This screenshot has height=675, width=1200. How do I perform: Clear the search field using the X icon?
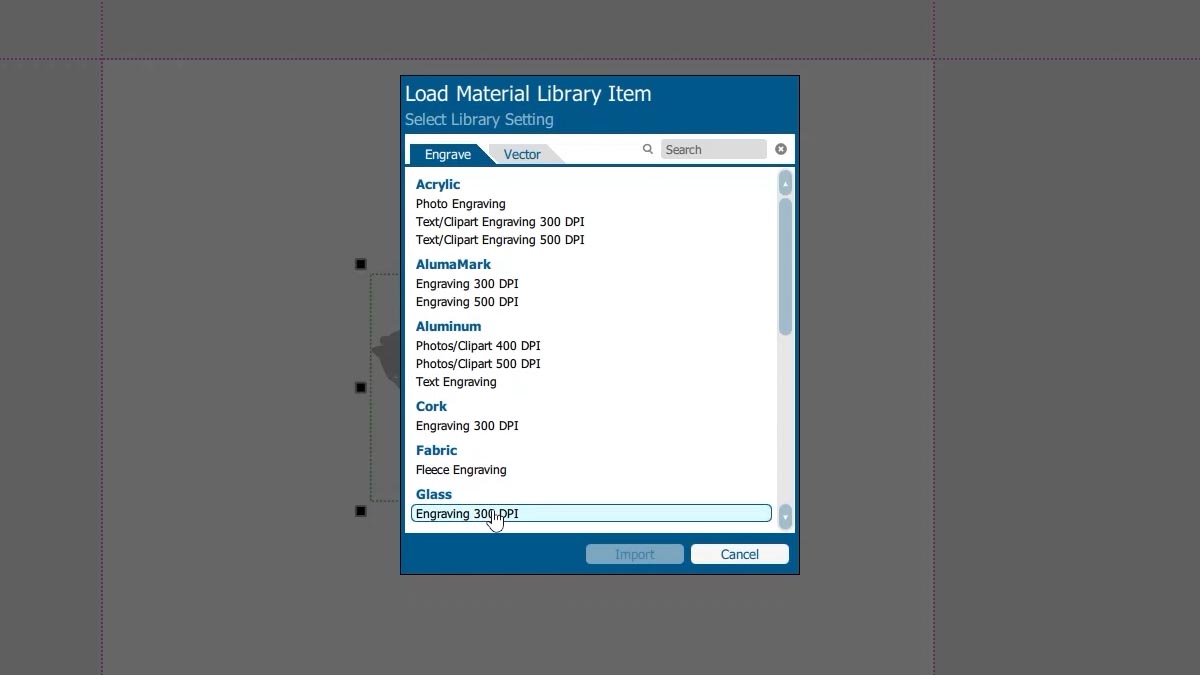(x=780, y=148)
